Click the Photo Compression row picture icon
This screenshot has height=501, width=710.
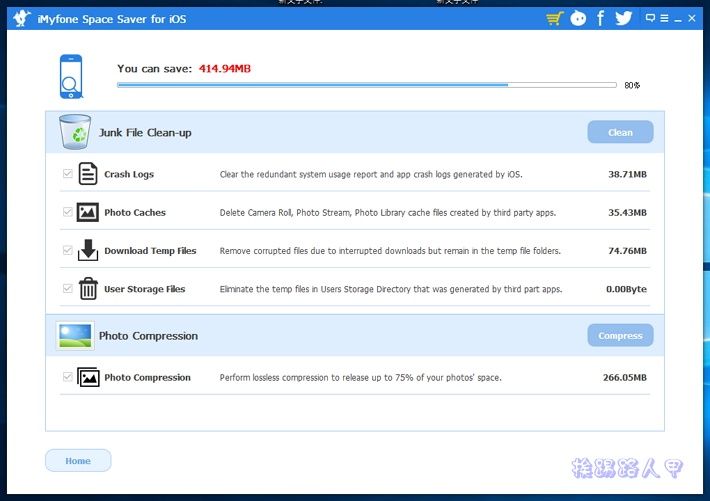(88, 377)
